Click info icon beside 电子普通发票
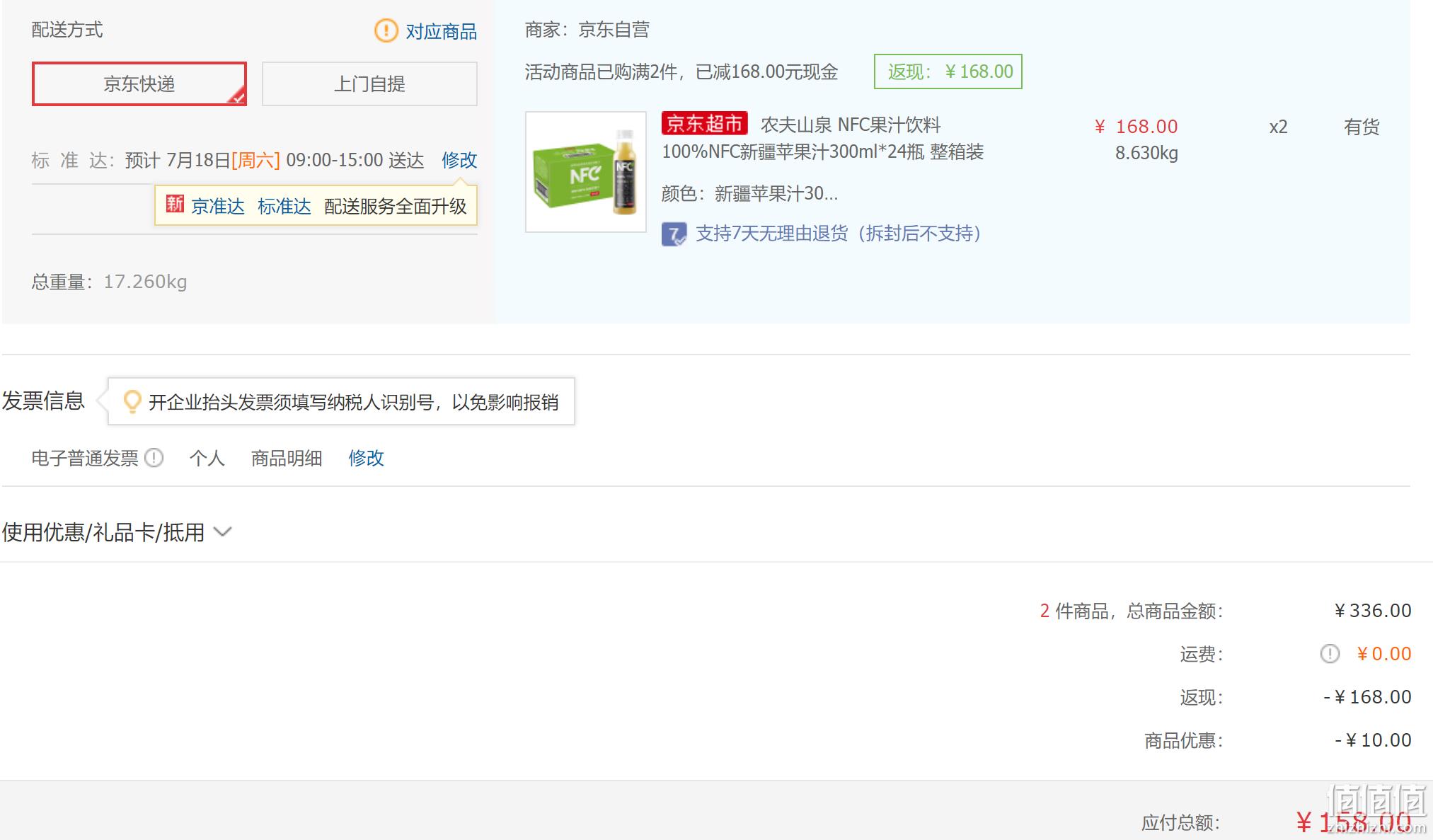 (x=154, y=458)
